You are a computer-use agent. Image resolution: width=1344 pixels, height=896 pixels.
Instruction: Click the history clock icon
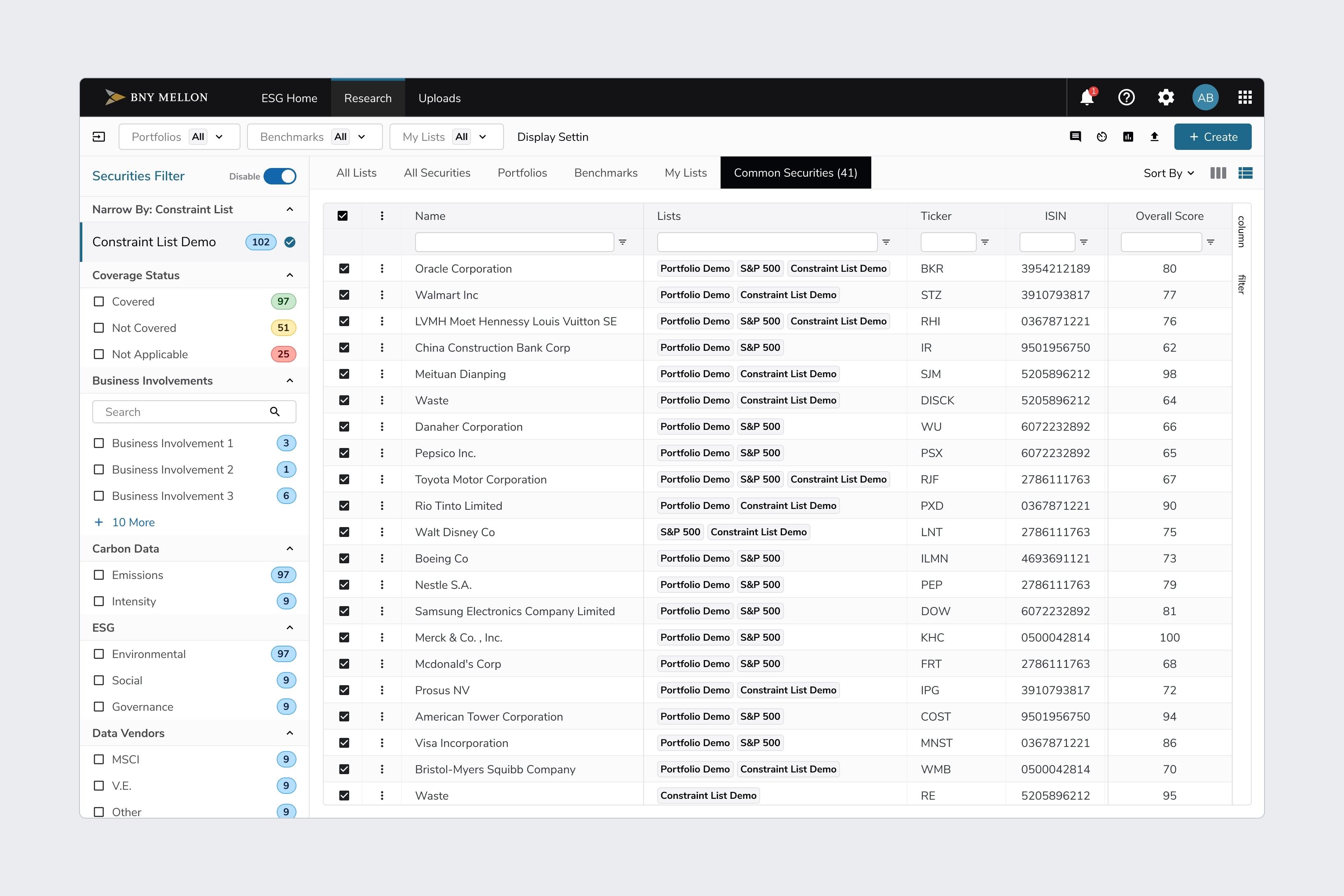1102,137
